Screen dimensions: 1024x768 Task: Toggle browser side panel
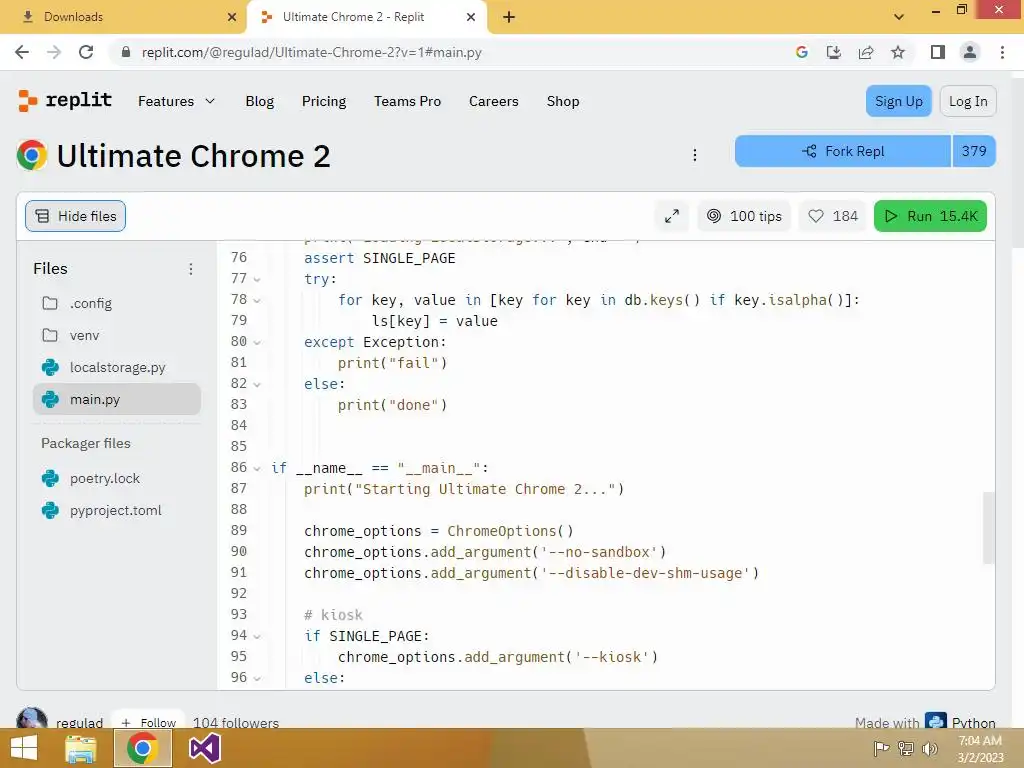click(938, 52)
